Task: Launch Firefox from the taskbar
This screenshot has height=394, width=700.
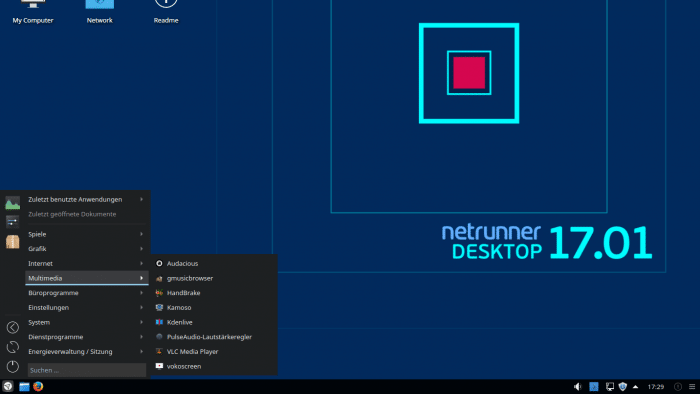Action: click(x=38, y=386)
